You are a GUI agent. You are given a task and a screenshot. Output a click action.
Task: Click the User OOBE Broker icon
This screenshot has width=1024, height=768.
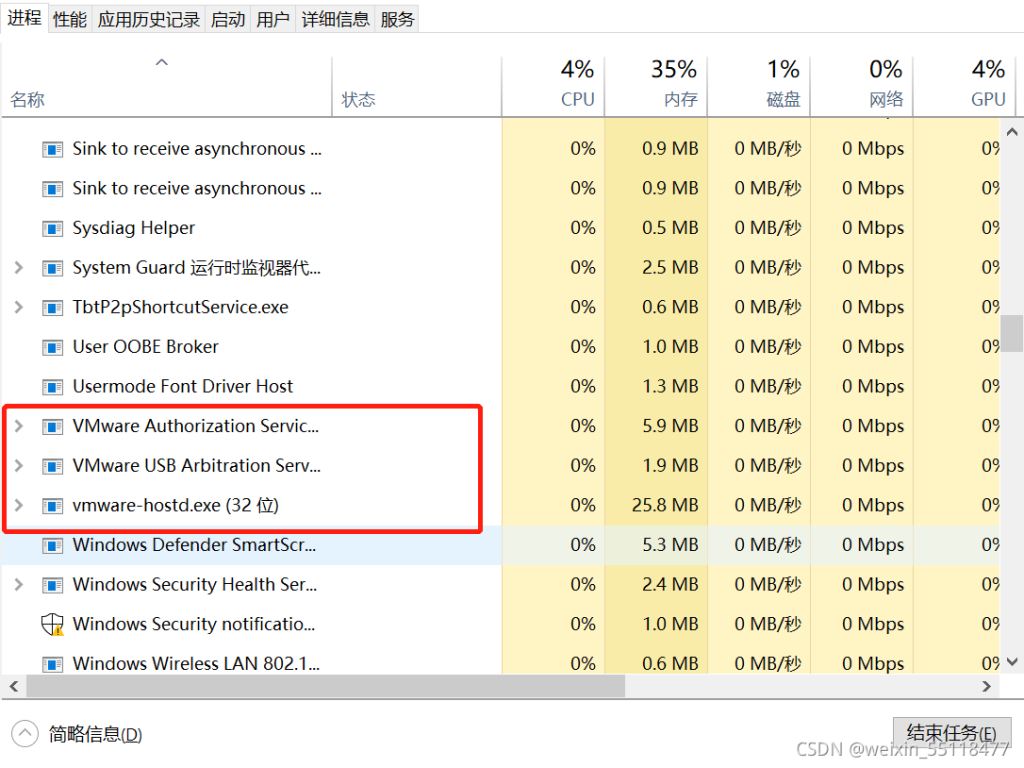(52, 347)
